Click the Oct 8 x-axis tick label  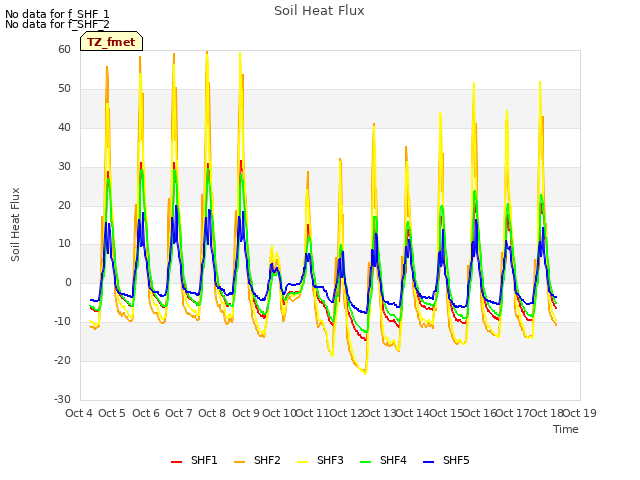coord(212,413)
